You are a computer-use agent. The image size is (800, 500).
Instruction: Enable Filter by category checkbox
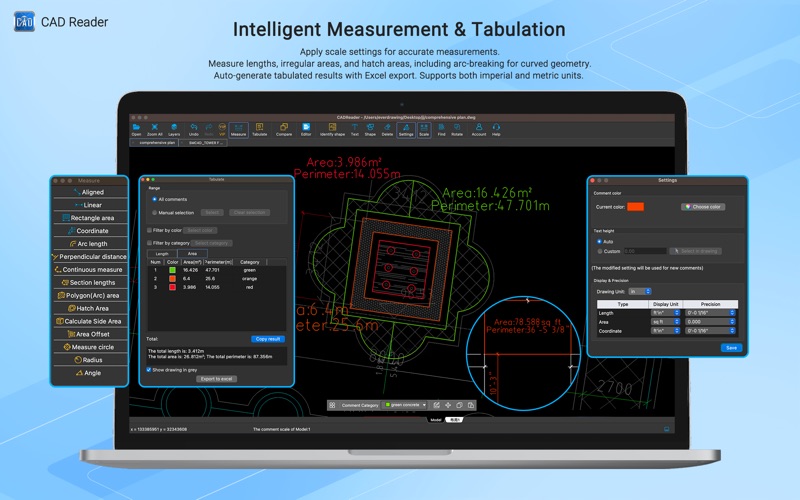149,243
